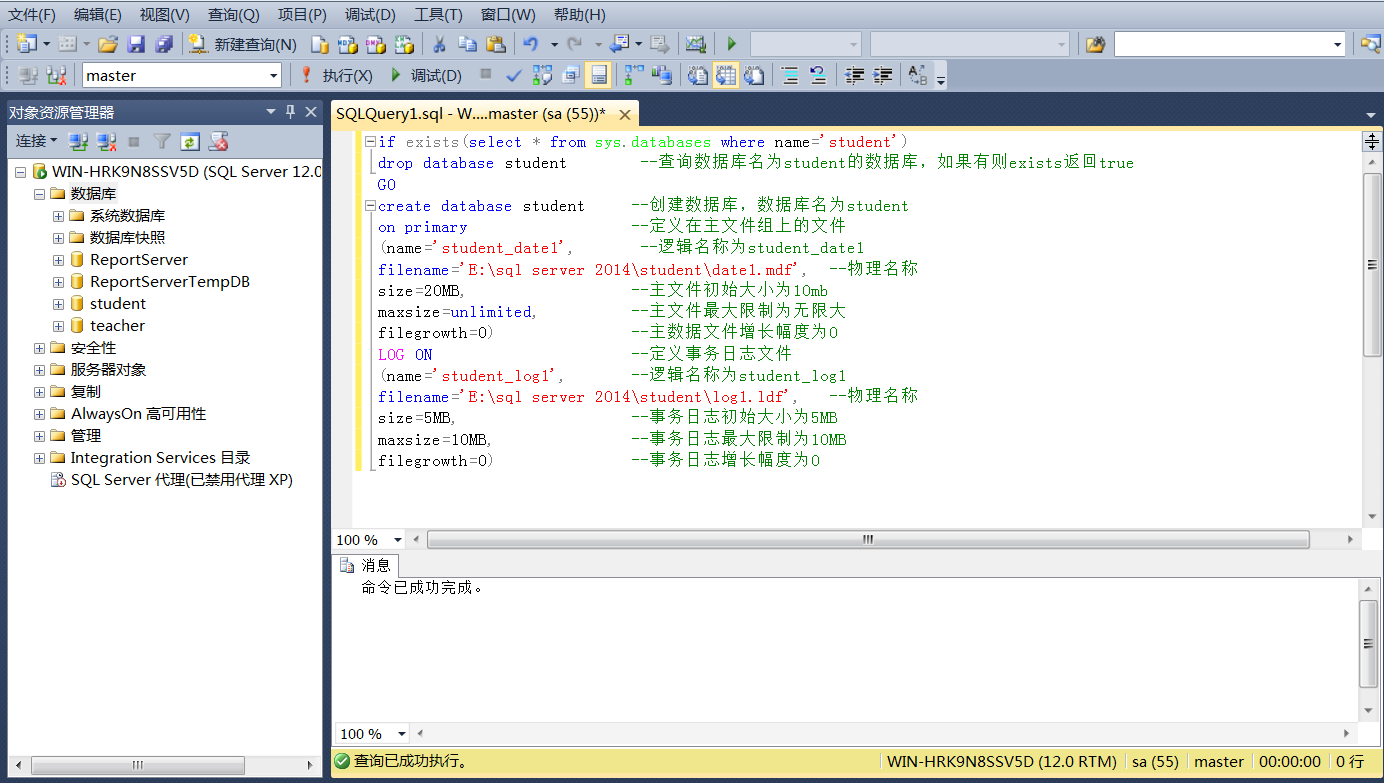Switch to the 消息 results tab
1384x783 pixels.
coord(367,565)
